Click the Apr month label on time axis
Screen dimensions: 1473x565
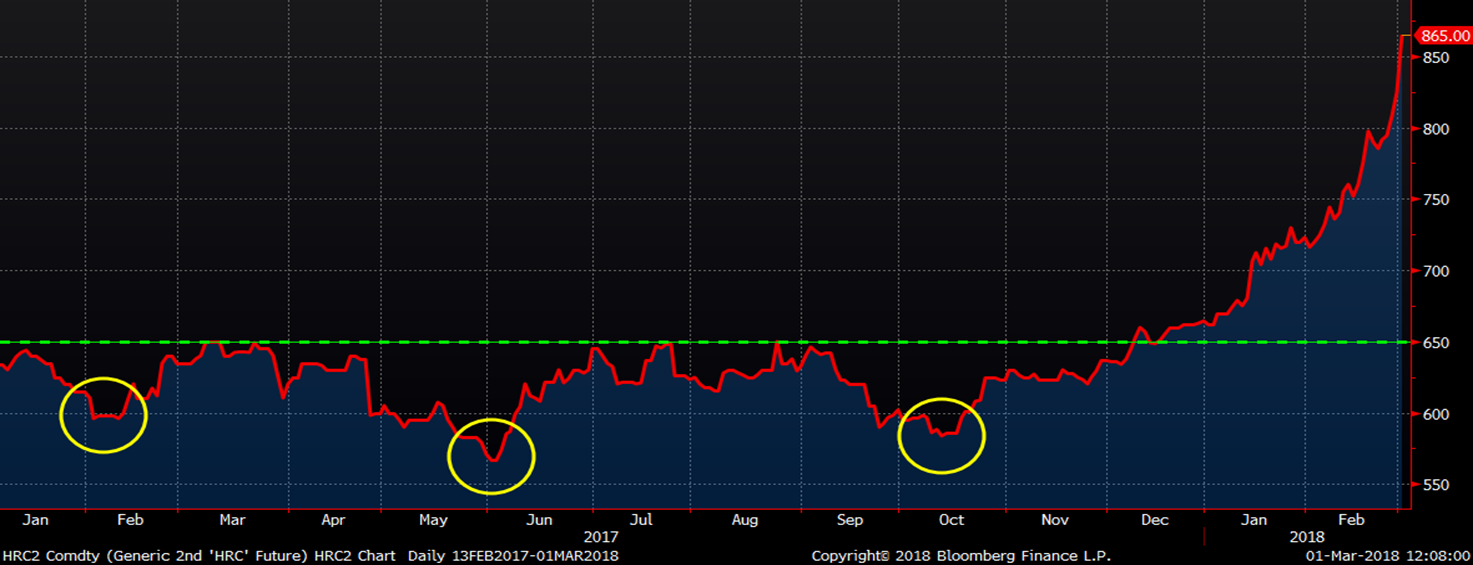333,520
